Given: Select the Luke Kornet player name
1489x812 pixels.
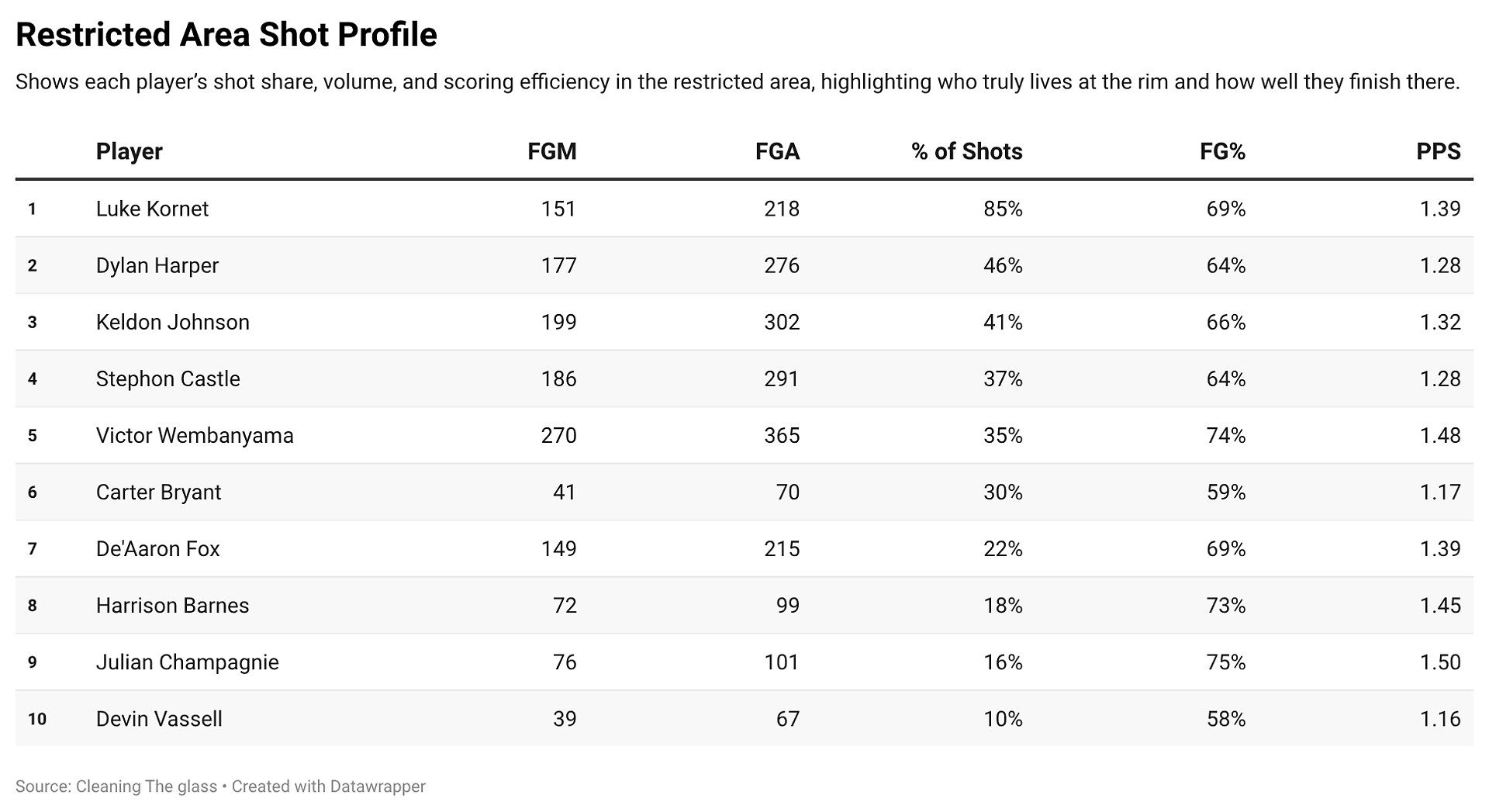Looking at the screenshot, I should (152, 209).
